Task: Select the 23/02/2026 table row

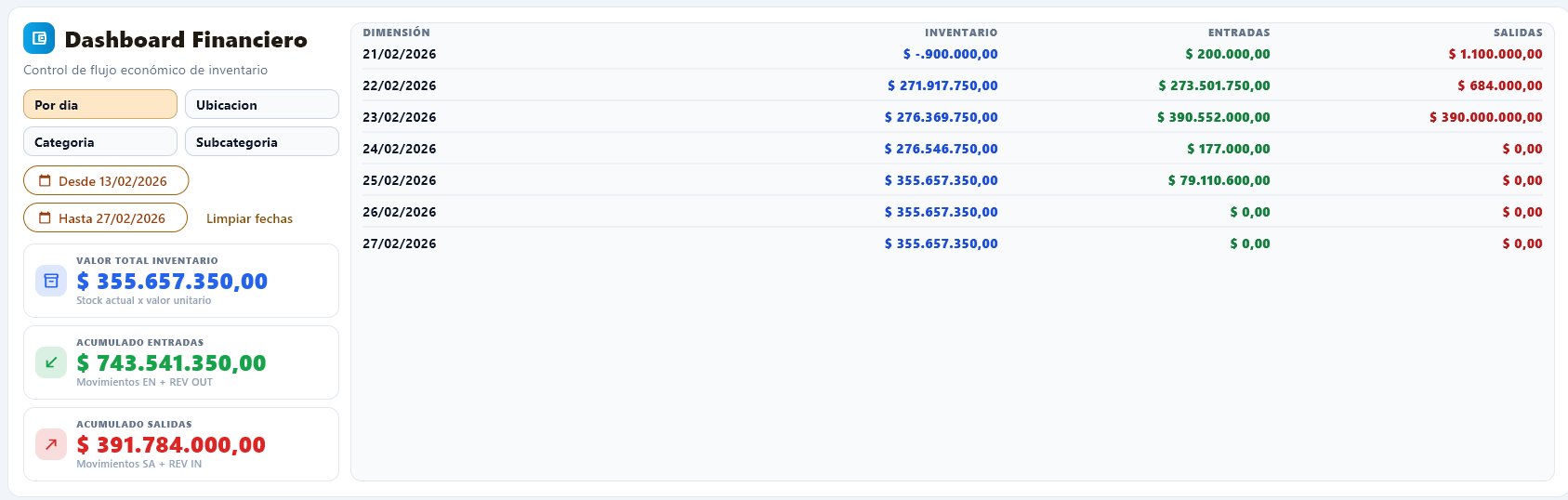Action: 952,117
